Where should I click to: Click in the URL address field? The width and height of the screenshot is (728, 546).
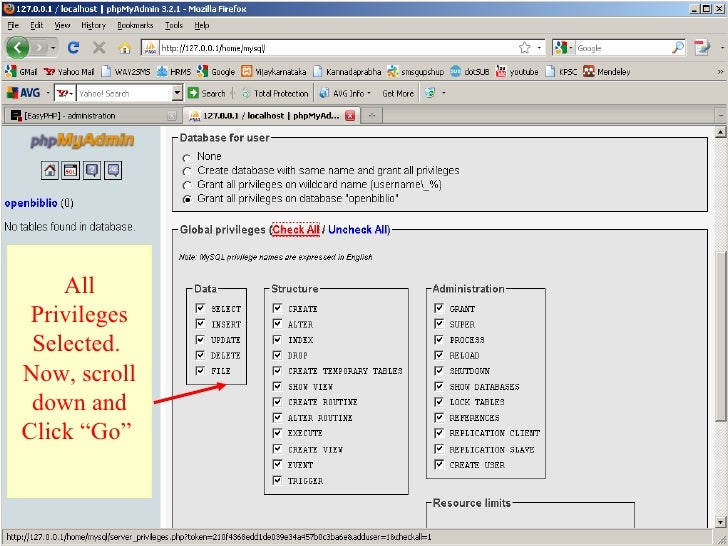[338, 47]
